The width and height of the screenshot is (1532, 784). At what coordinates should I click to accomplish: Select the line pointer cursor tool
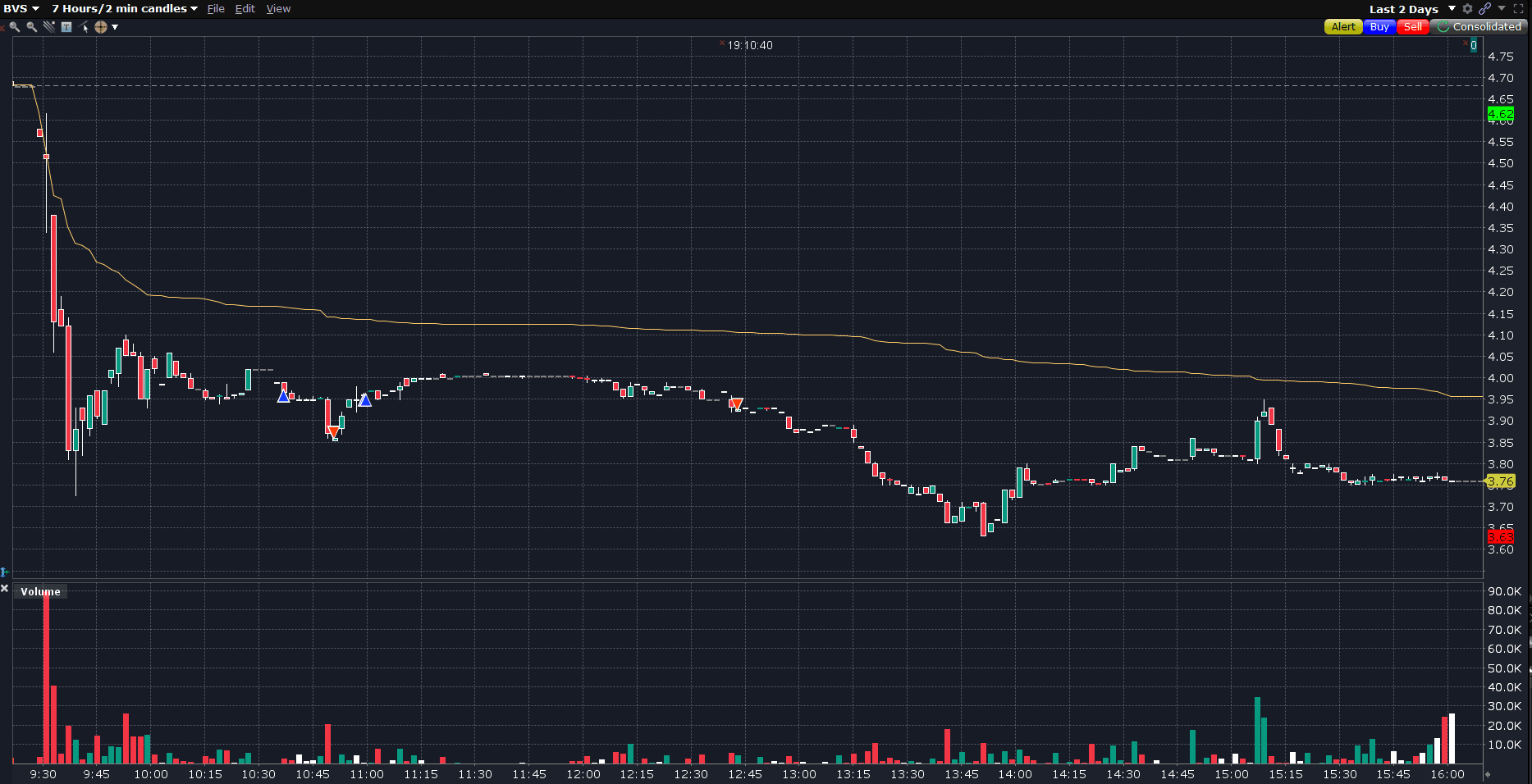click(84, 27)
